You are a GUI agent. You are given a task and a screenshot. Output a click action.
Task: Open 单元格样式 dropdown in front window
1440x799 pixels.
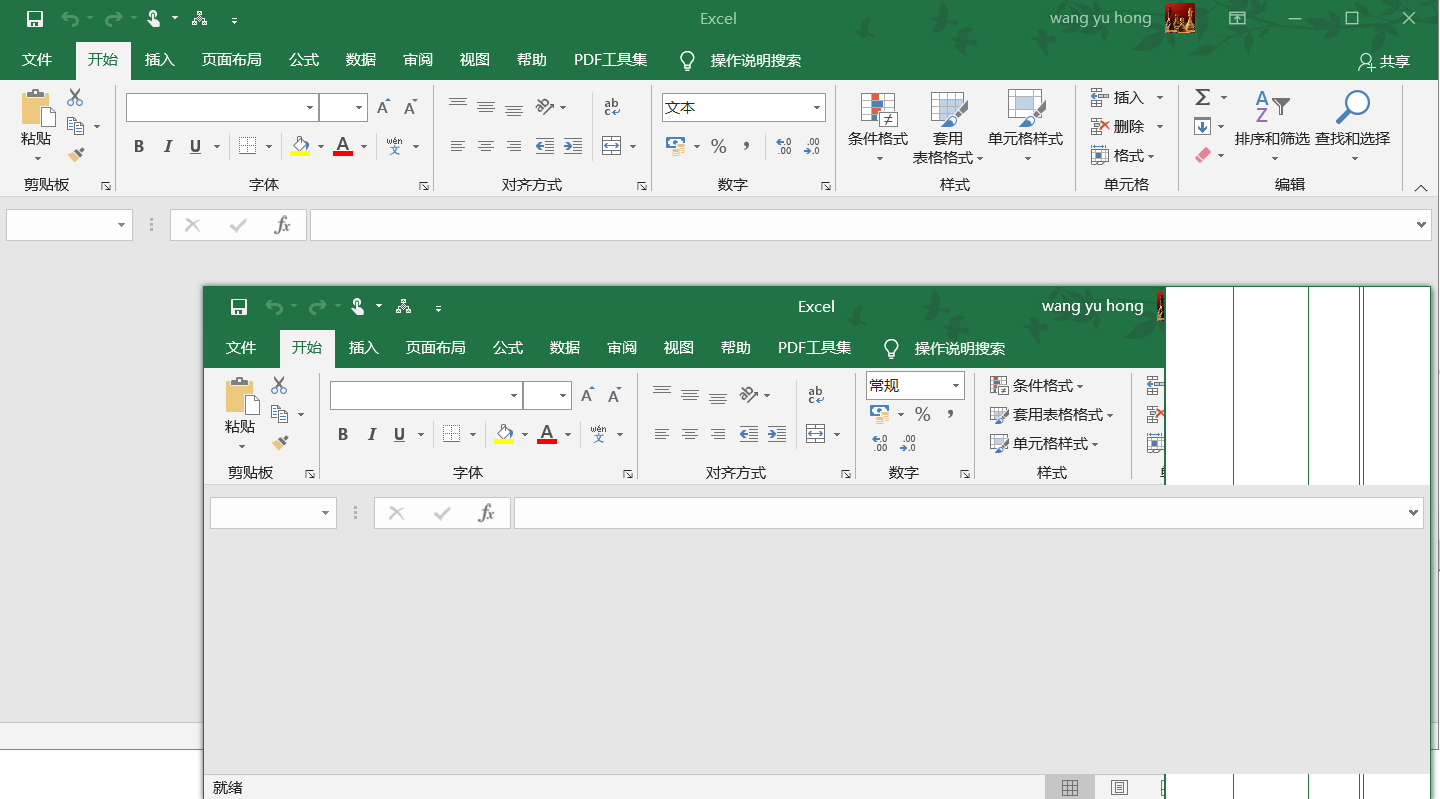(x=1044, y=443)
